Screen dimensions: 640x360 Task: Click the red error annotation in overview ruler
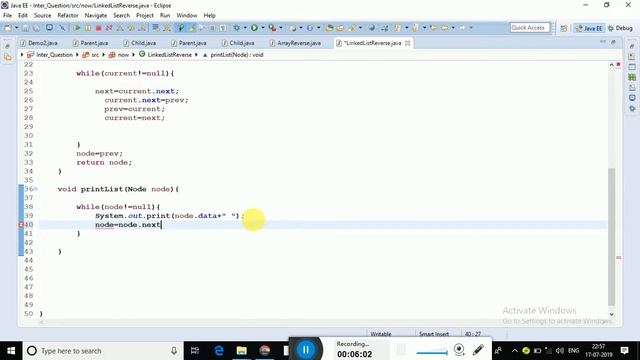point(618,258)
